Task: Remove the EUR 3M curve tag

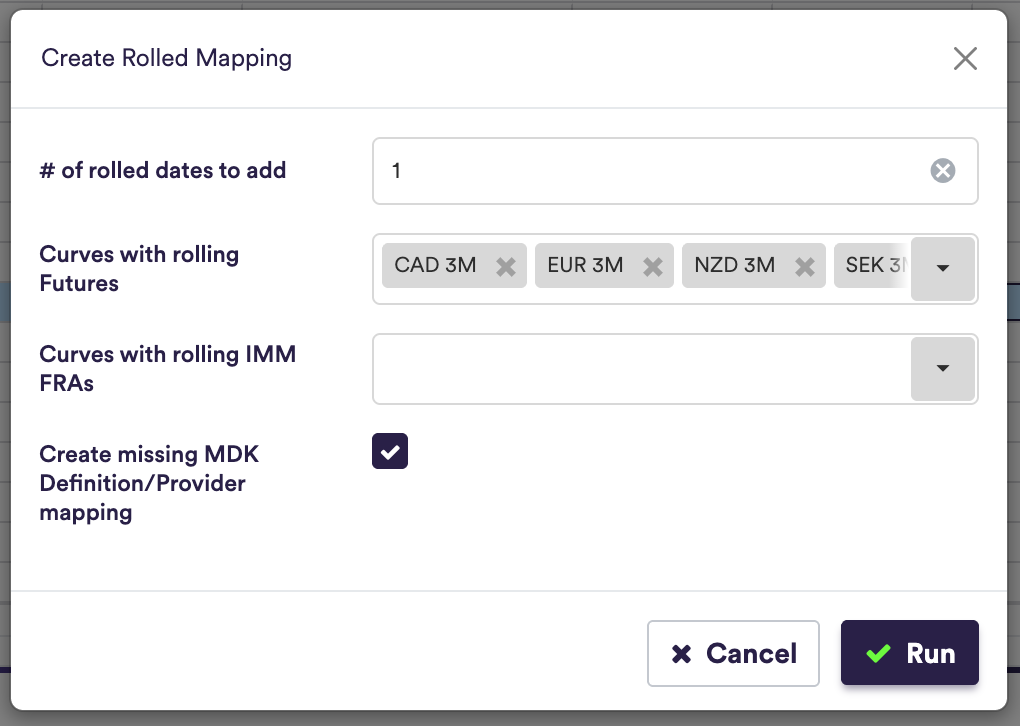Action: (653, 267)
